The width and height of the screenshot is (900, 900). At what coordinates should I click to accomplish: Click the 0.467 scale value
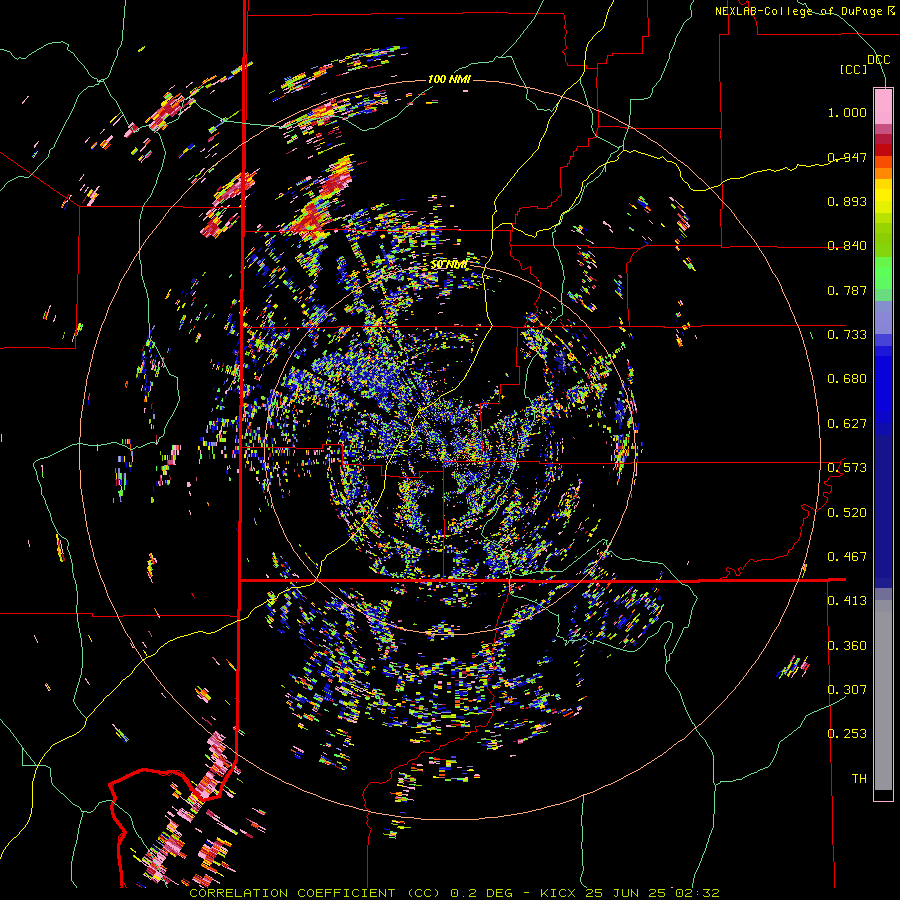coord(847,557)
